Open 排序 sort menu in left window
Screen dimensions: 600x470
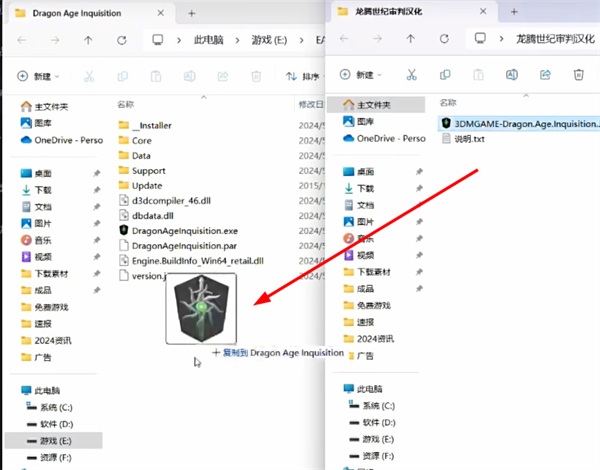coord(303,77)
